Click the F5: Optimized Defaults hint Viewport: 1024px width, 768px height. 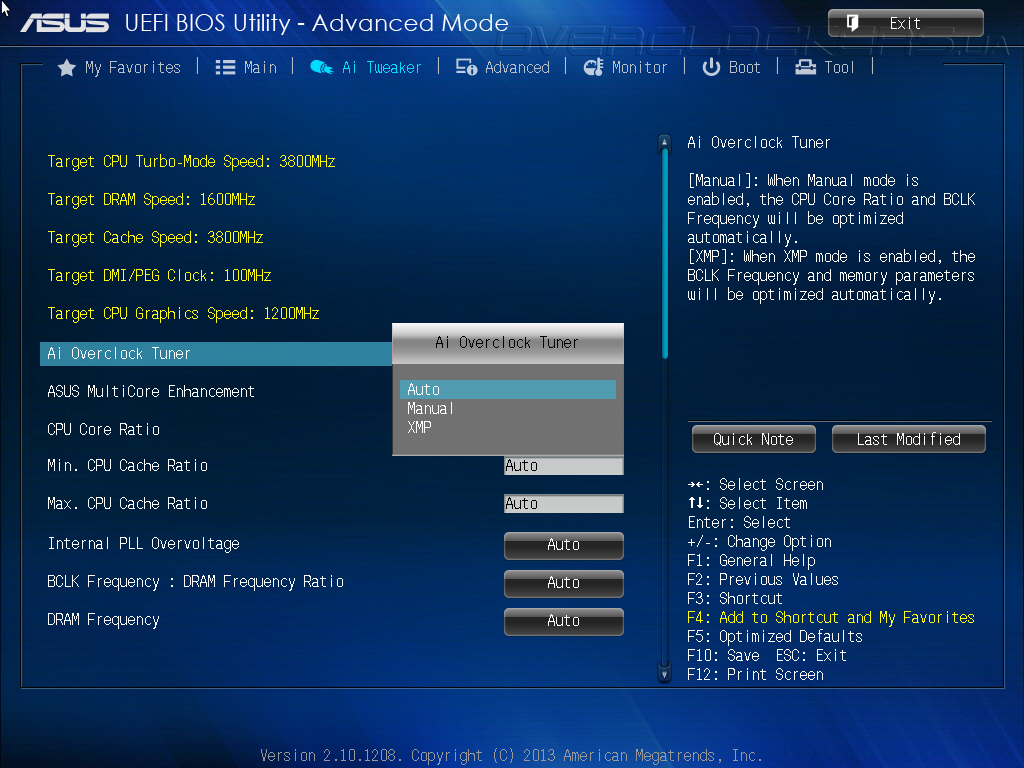point(775,637)
